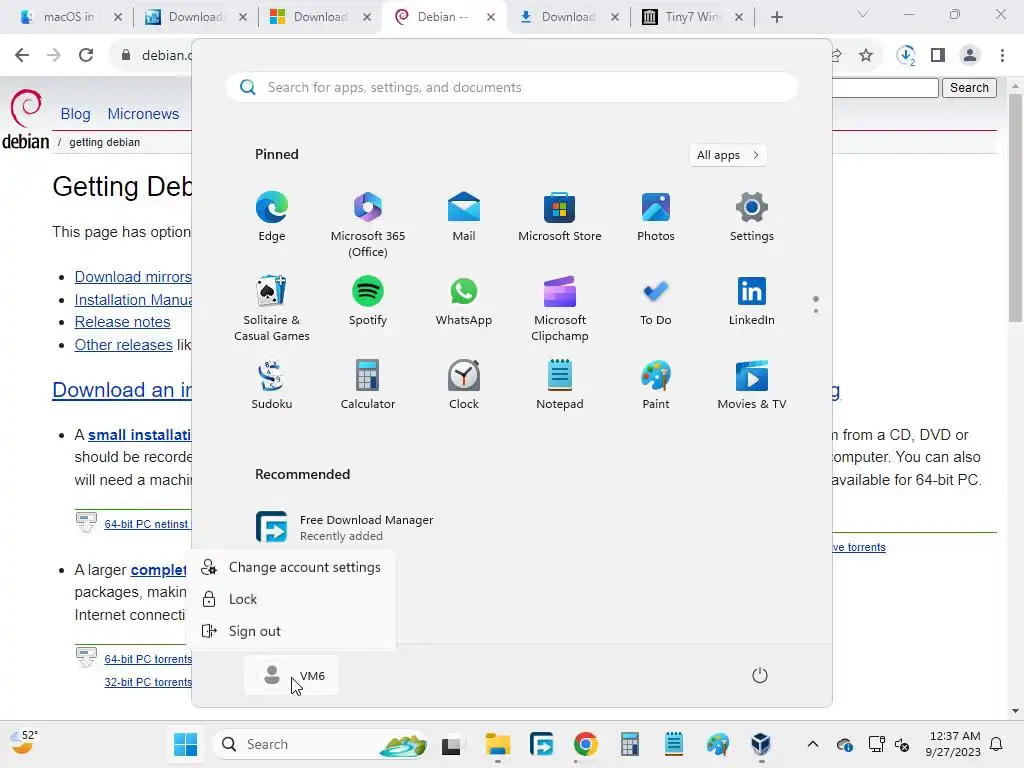Expand the All apps list

[728, 155]
